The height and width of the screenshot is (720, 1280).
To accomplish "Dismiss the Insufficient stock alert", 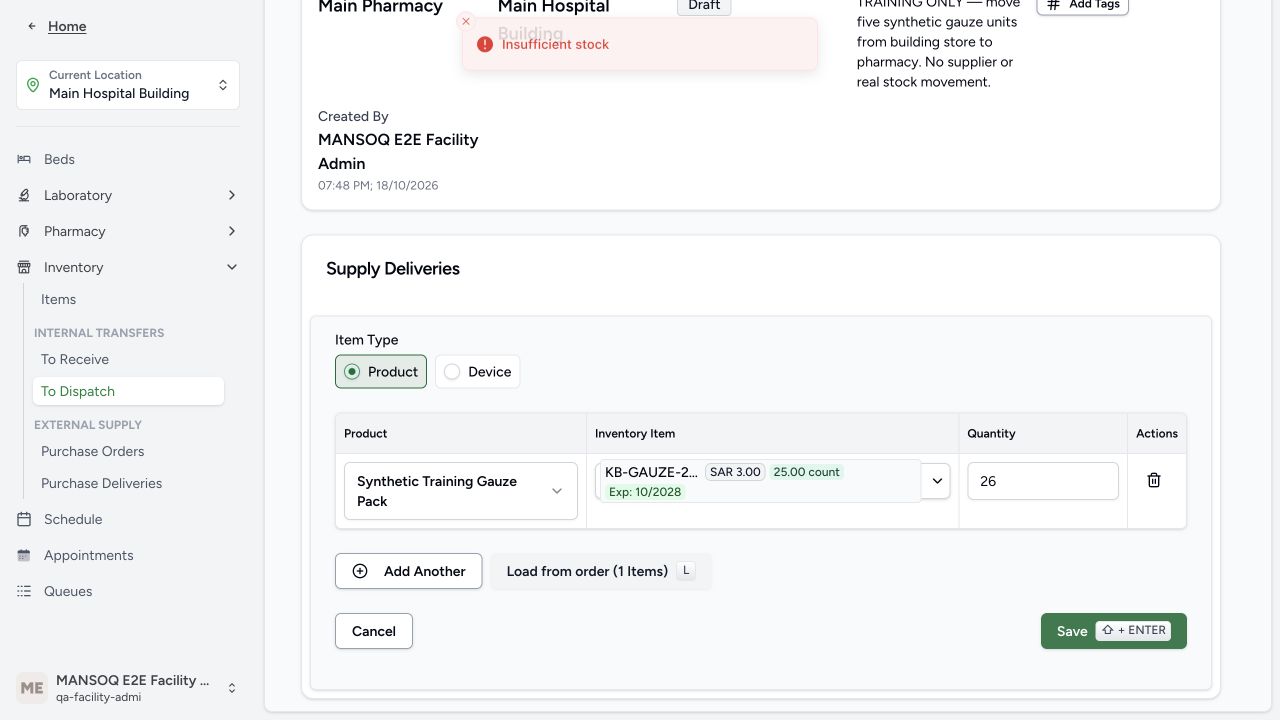I will 465,21.
